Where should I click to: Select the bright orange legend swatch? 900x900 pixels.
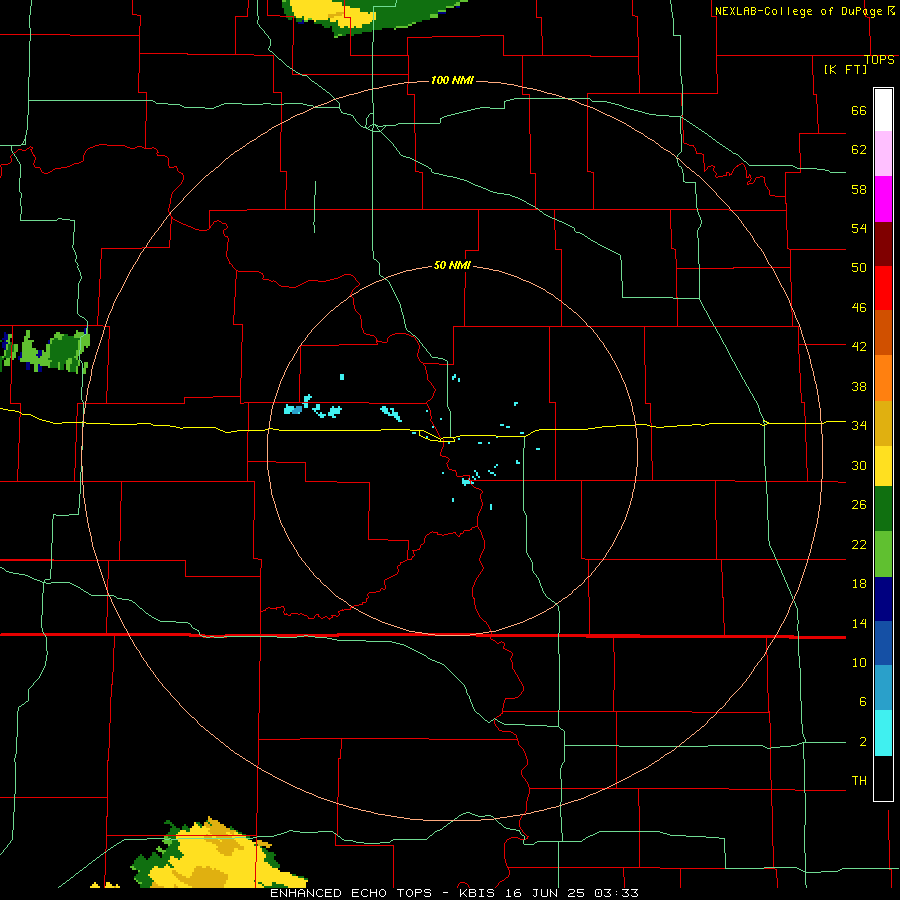tap(883, 378)
